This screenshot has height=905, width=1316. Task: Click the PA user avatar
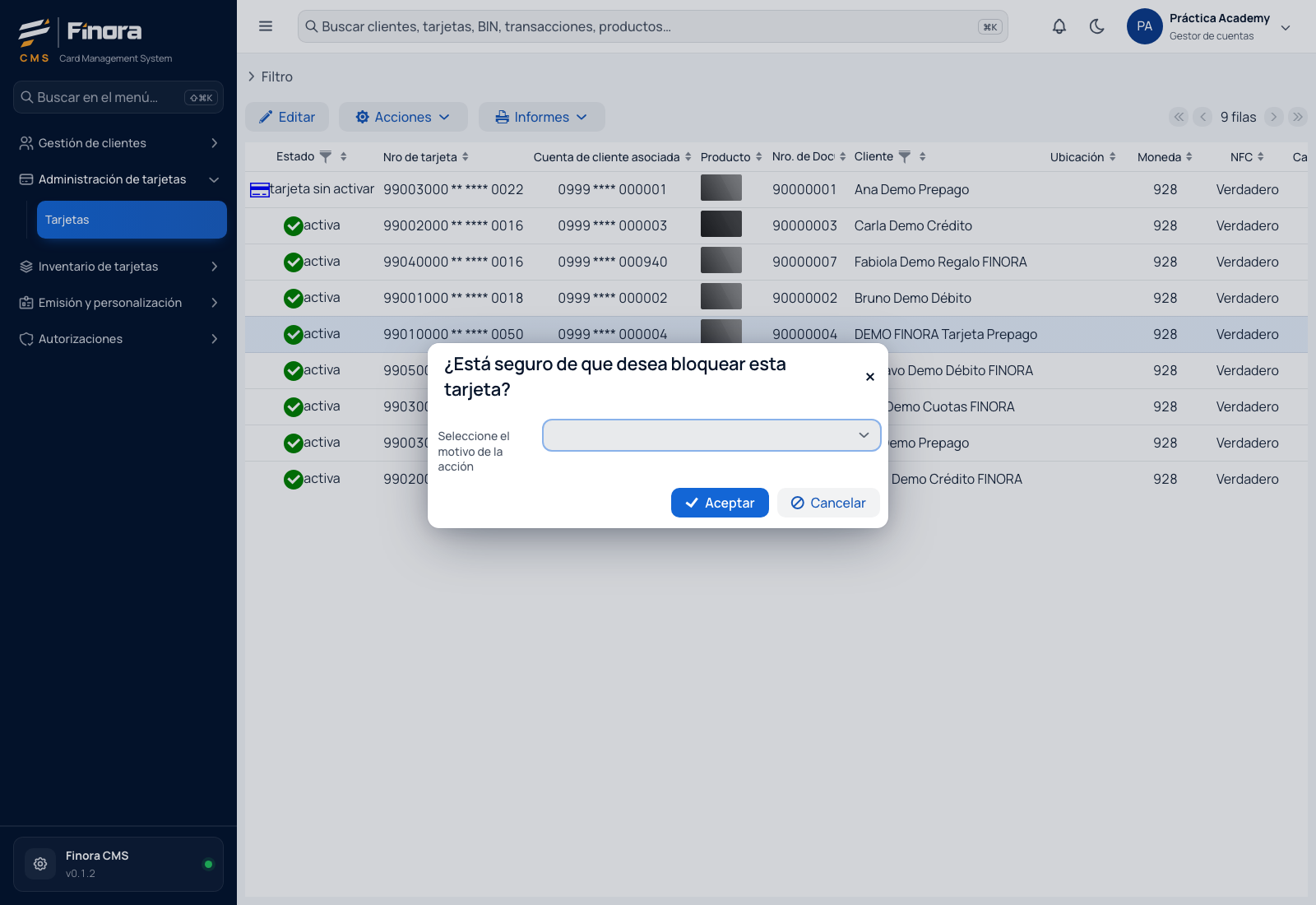1144,26
